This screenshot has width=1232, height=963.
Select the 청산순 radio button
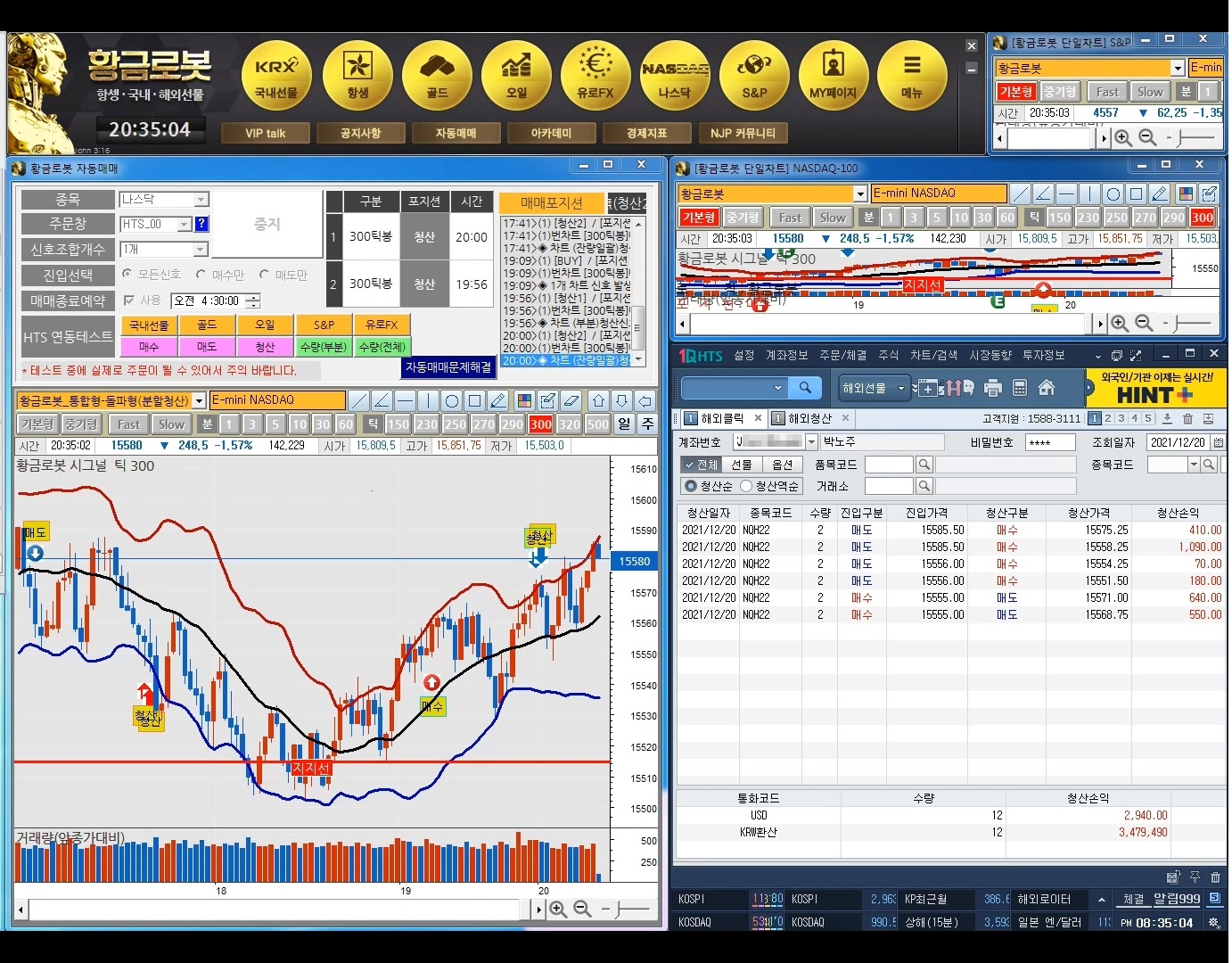[690, 486]
